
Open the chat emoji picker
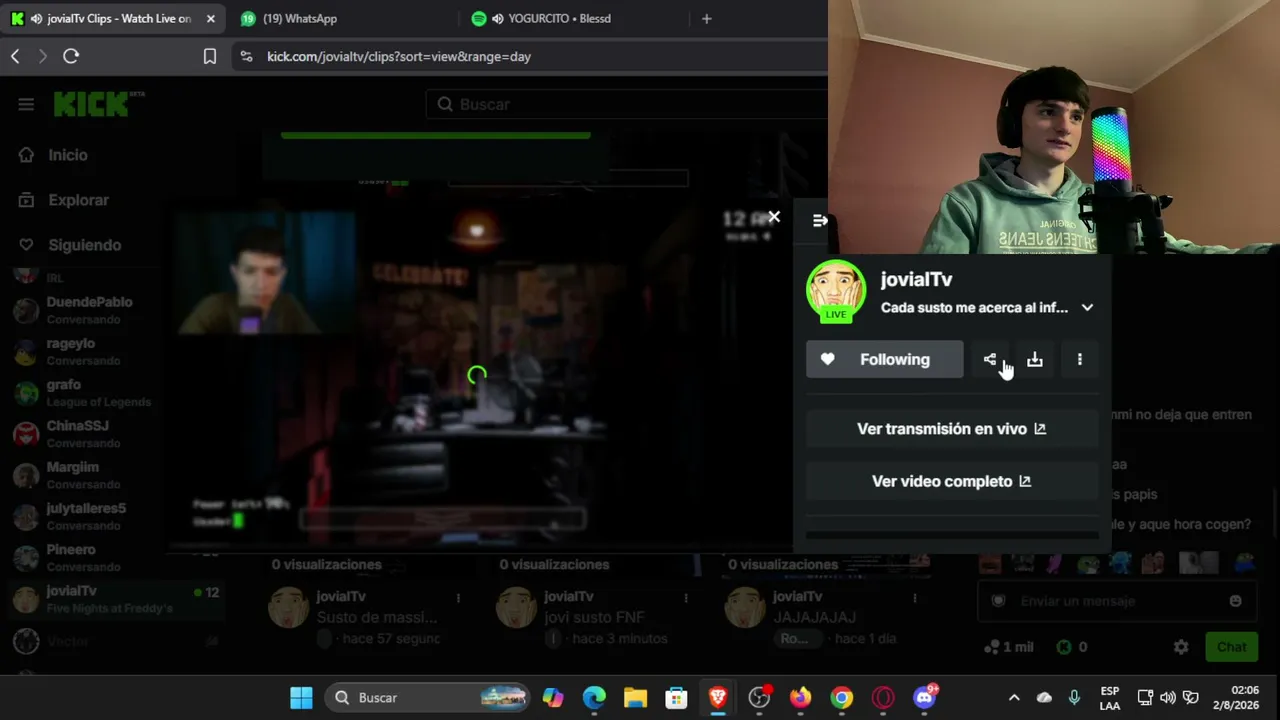pos(1236,601)
